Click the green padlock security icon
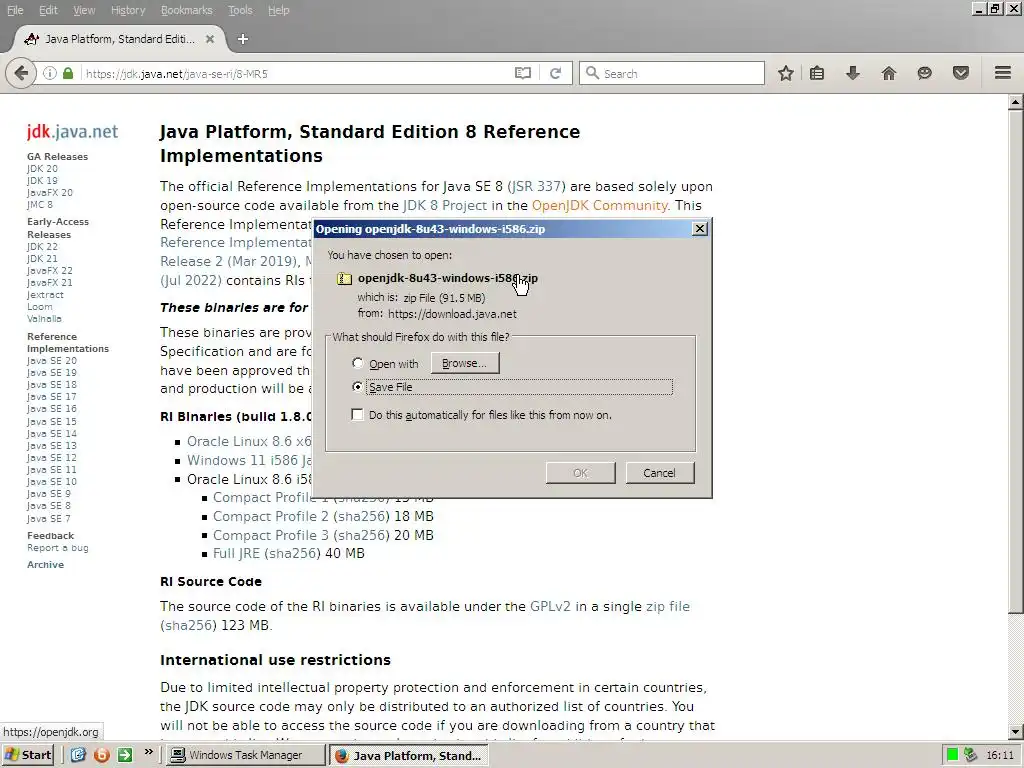 (x=68, y=73)
